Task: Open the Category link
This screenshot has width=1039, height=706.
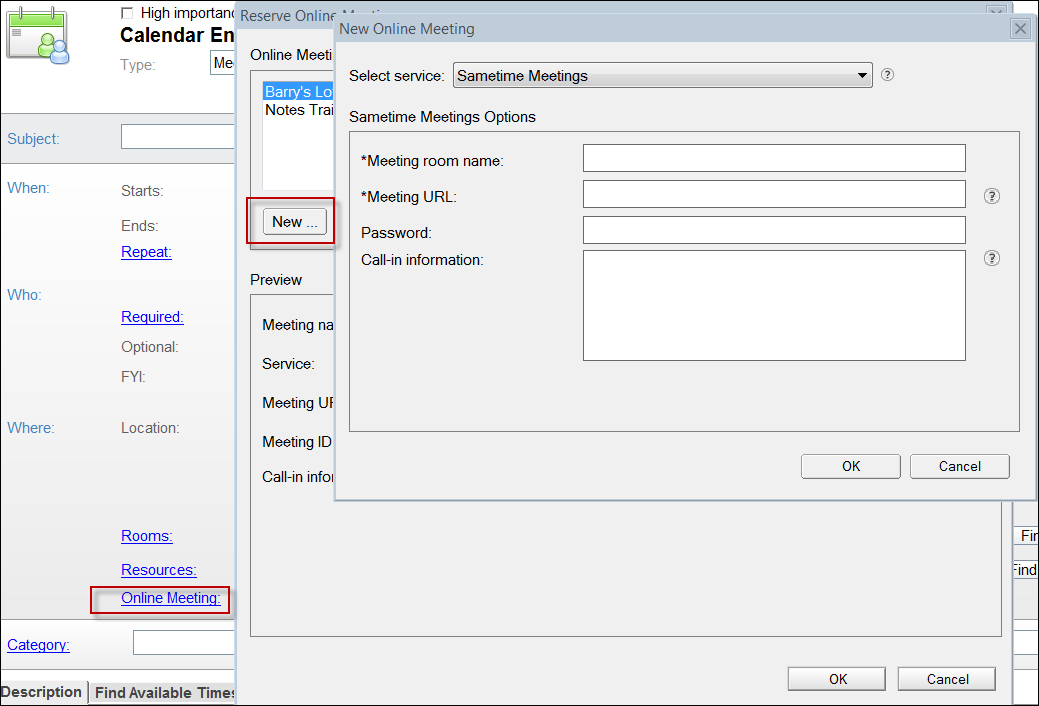Action: tap(38, 645)
